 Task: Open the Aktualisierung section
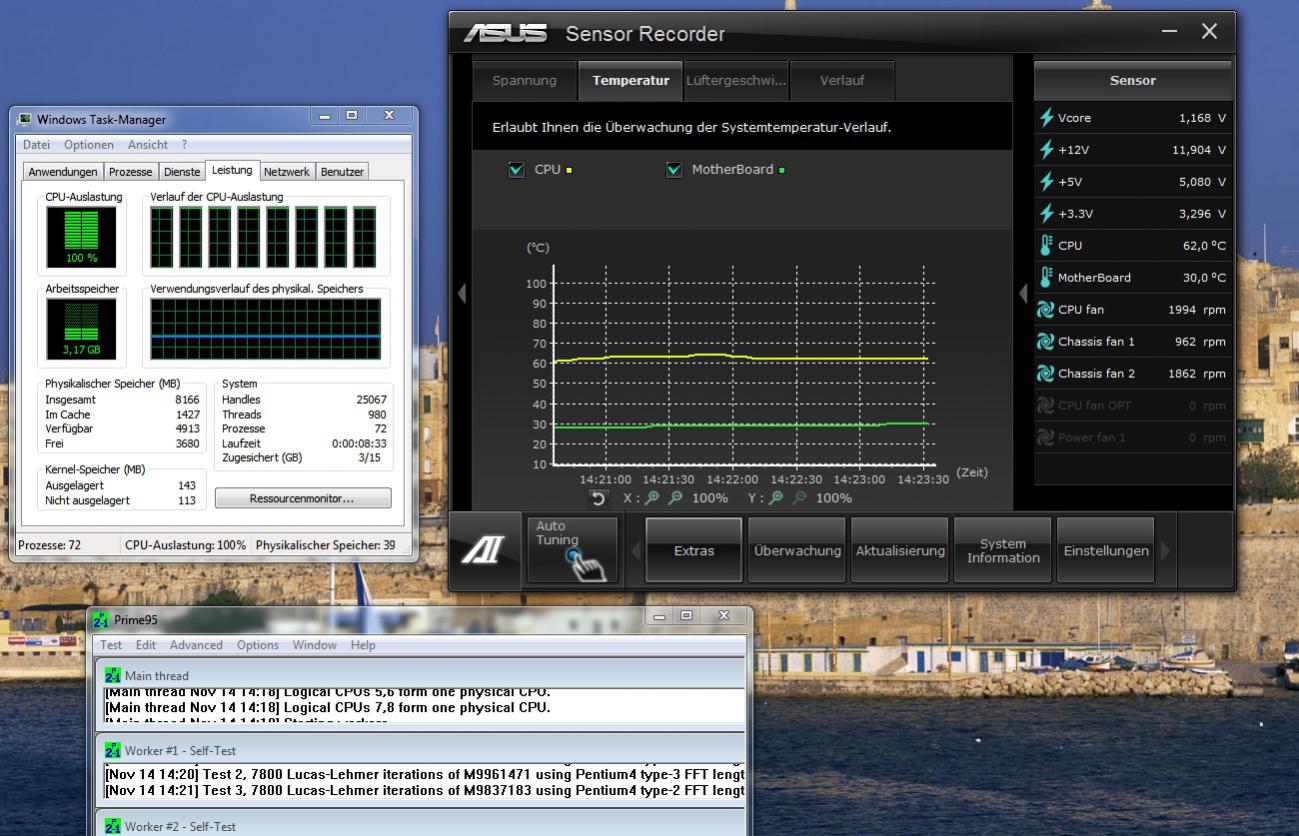point(900,550)
